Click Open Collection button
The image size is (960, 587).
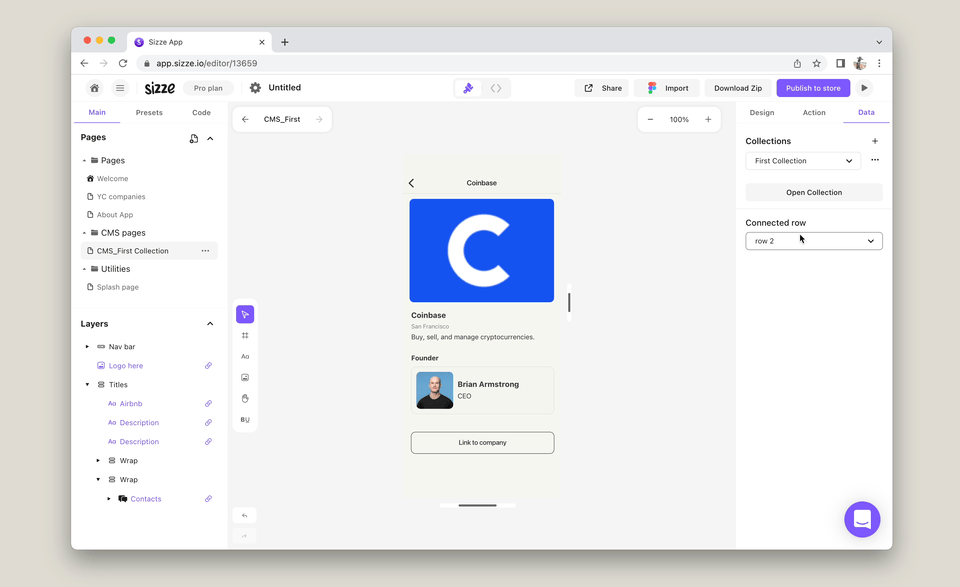coord(814,192)
